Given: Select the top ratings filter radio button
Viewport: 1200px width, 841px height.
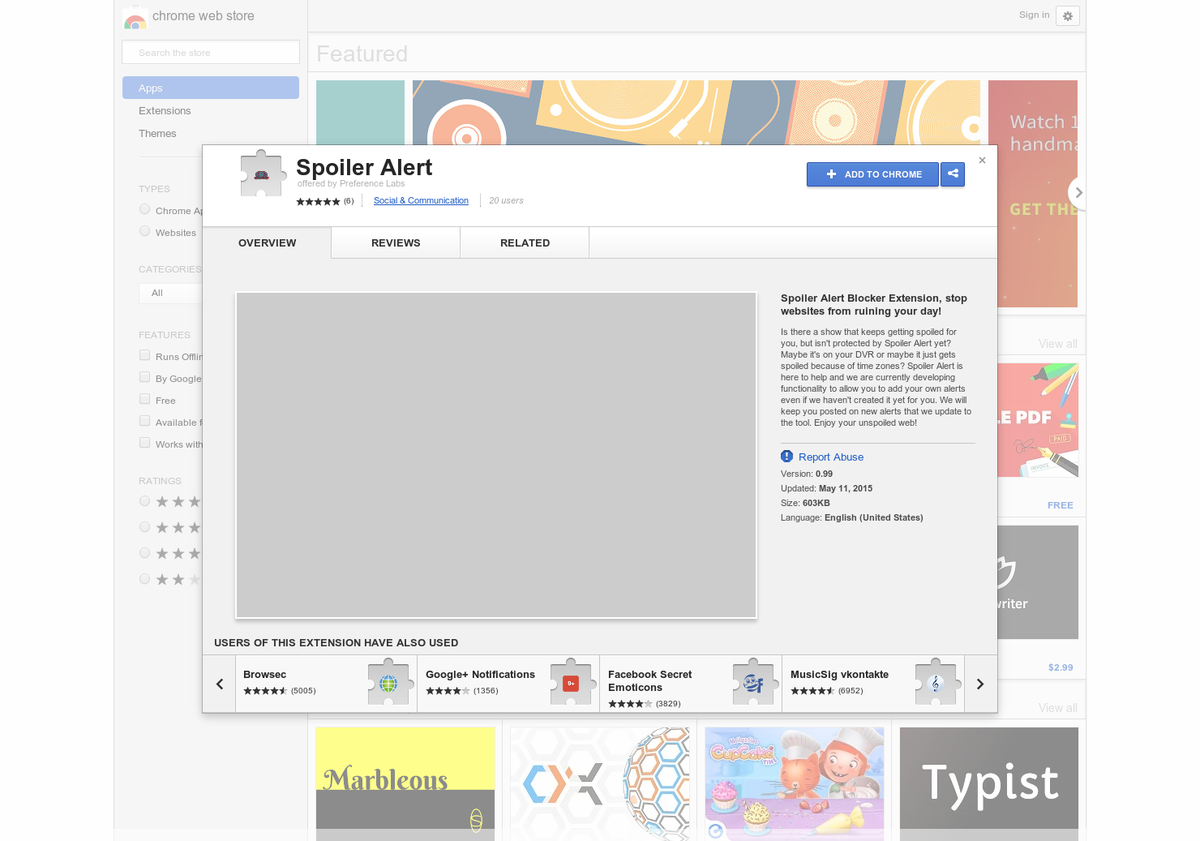Looking at the screenshot, I should (145, 501).
